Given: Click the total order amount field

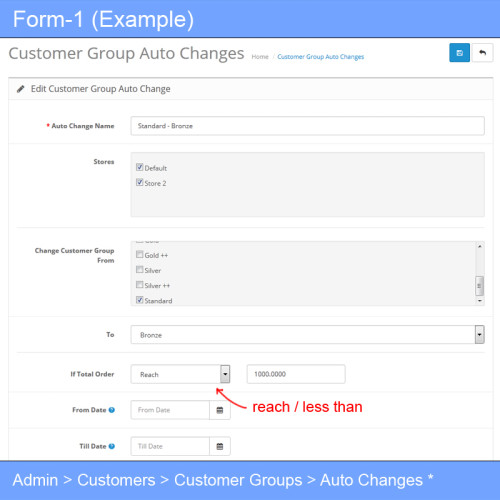Looking at the screenshot, I should coord(296,374).
